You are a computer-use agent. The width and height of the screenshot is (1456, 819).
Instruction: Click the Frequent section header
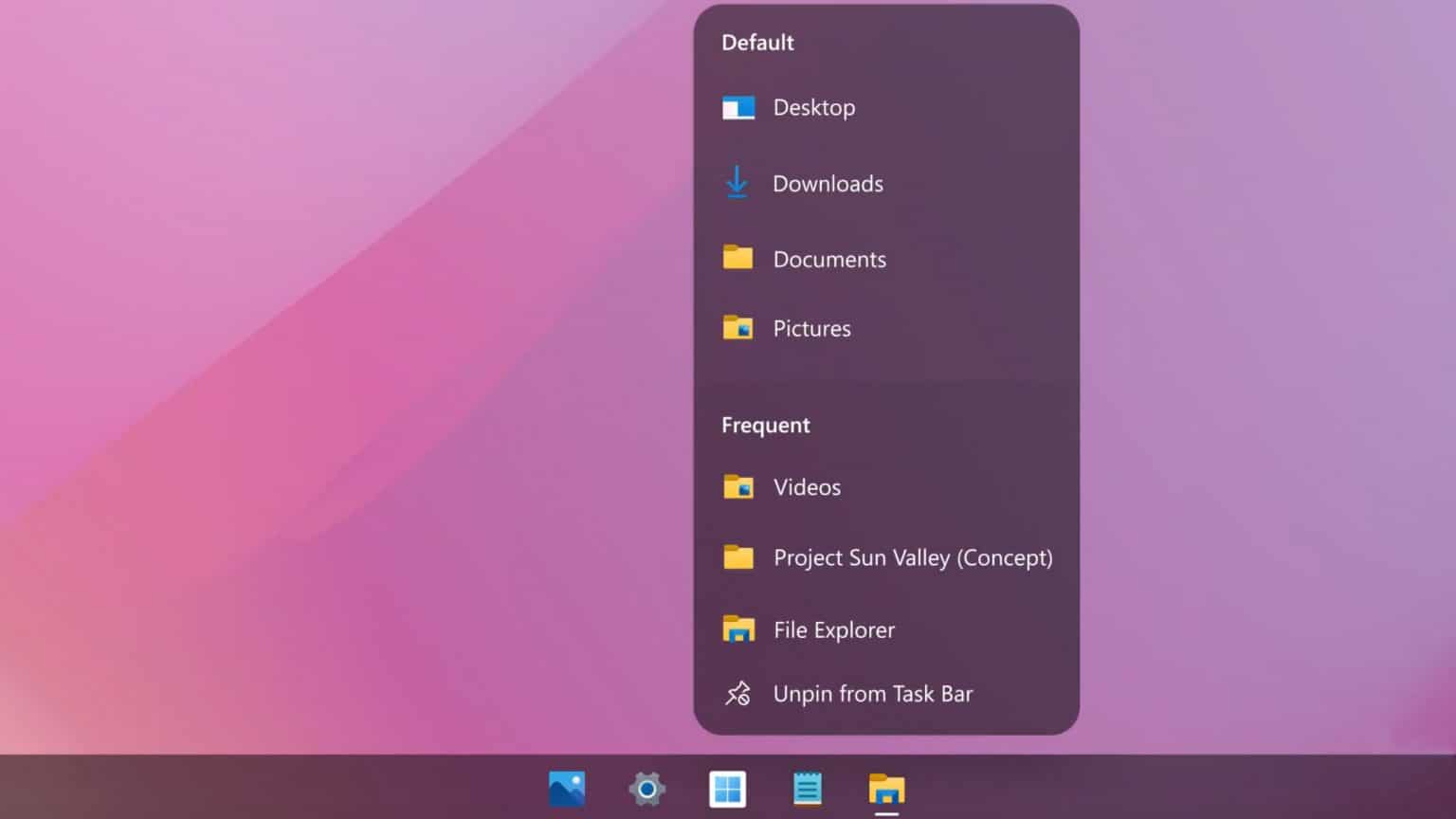click(765, 425)
